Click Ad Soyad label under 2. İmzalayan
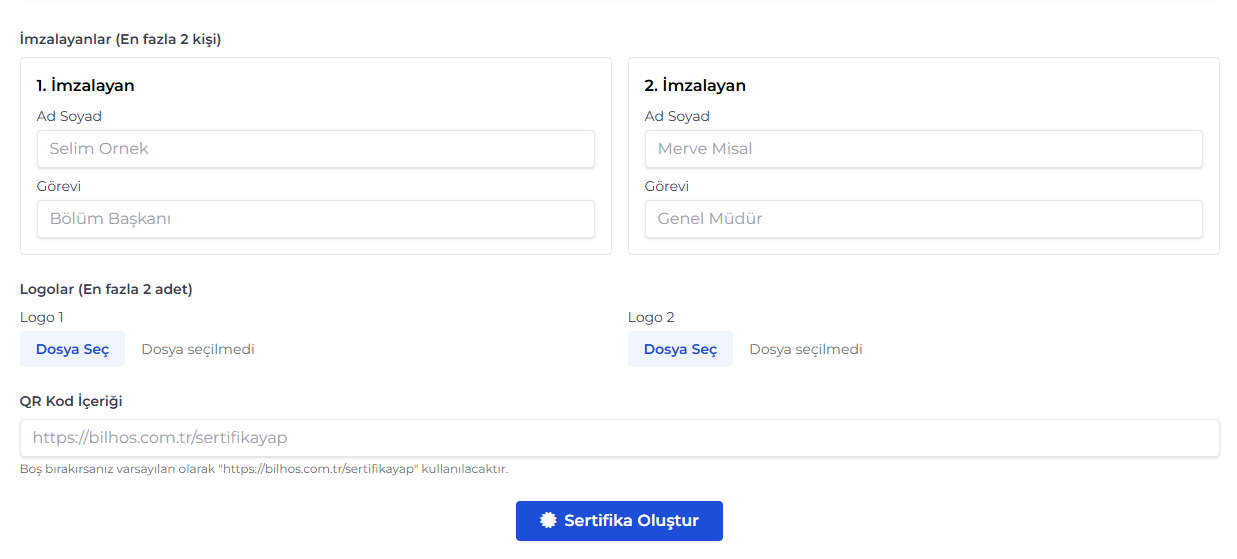Viewport: 1237px width, 559px height. (677, 116)
